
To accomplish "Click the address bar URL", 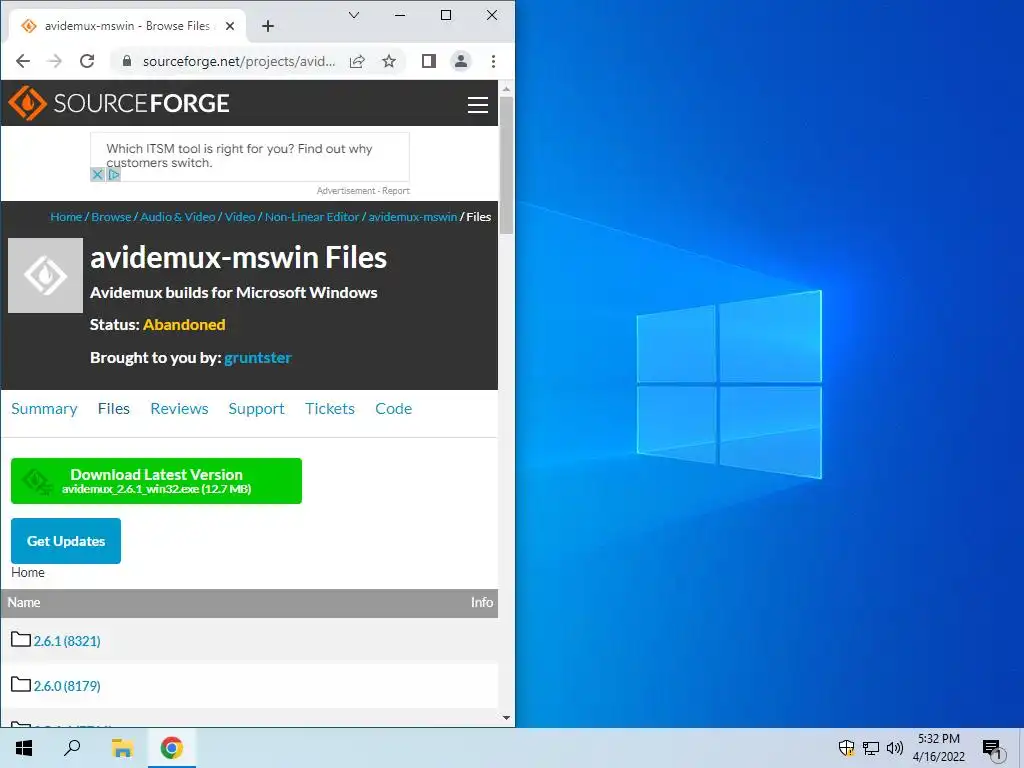I will pos(239,61).
